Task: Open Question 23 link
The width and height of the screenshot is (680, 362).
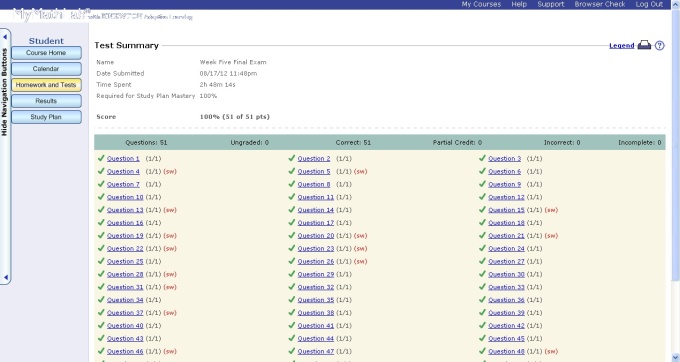Action: [316, 249]
